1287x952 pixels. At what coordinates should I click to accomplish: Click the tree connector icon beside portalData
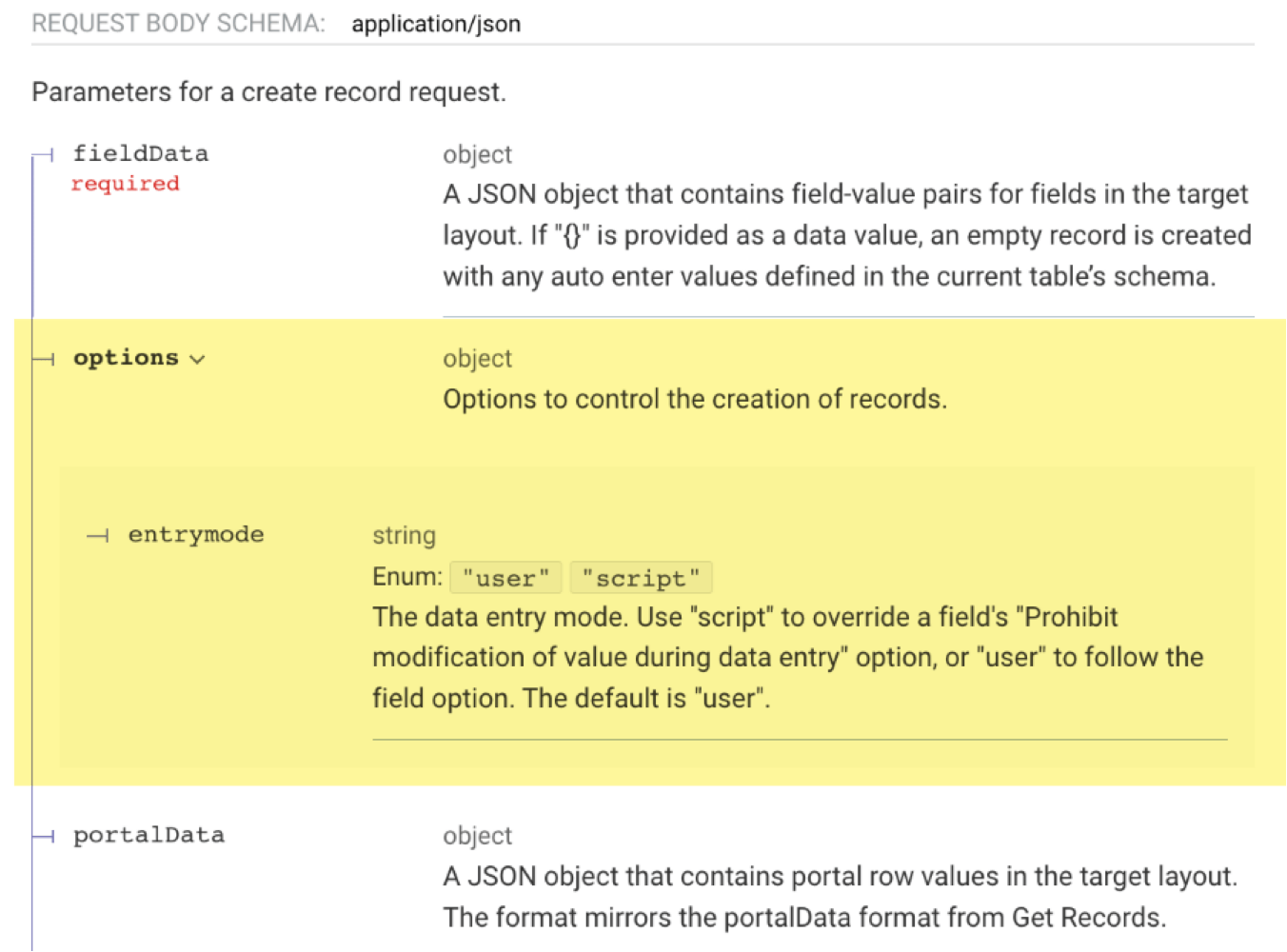(44, 837)
